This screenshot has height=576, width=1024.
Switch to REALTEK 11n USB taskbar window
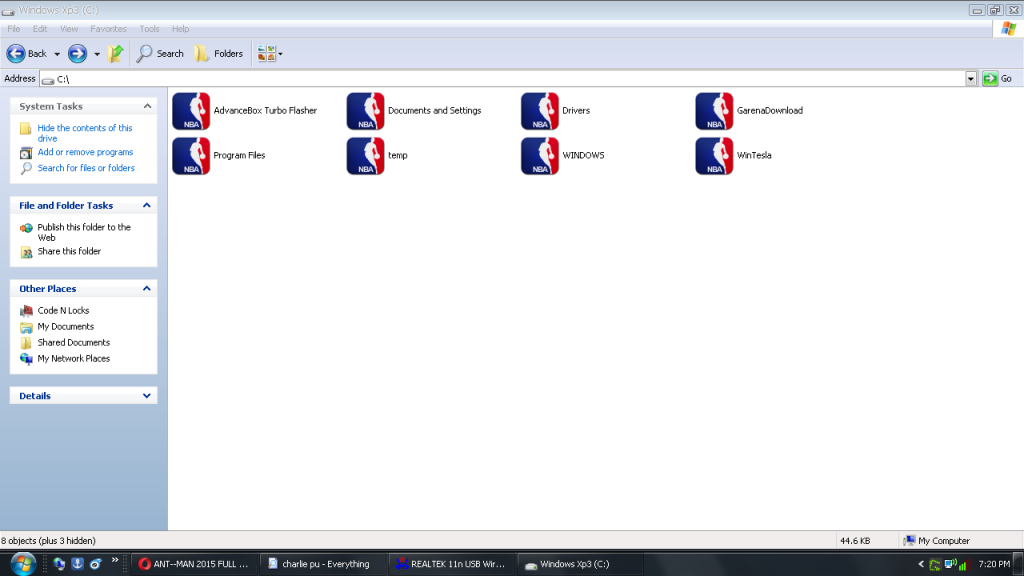pyautogui.click(x=450, y=564)
